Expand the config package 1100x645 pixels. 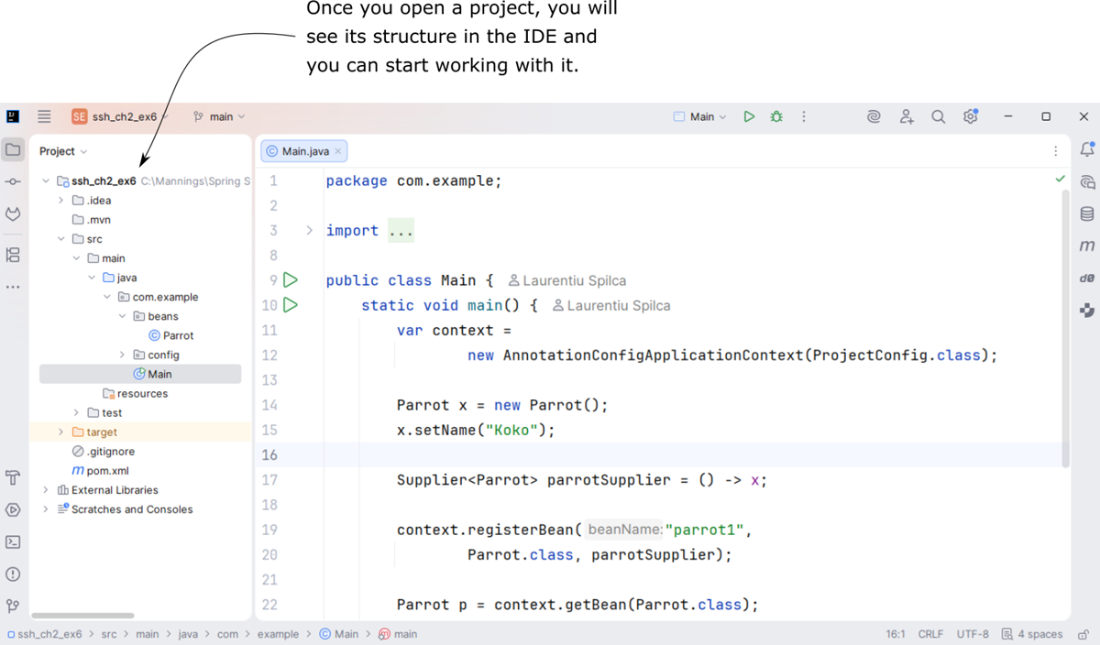point(122,355)
